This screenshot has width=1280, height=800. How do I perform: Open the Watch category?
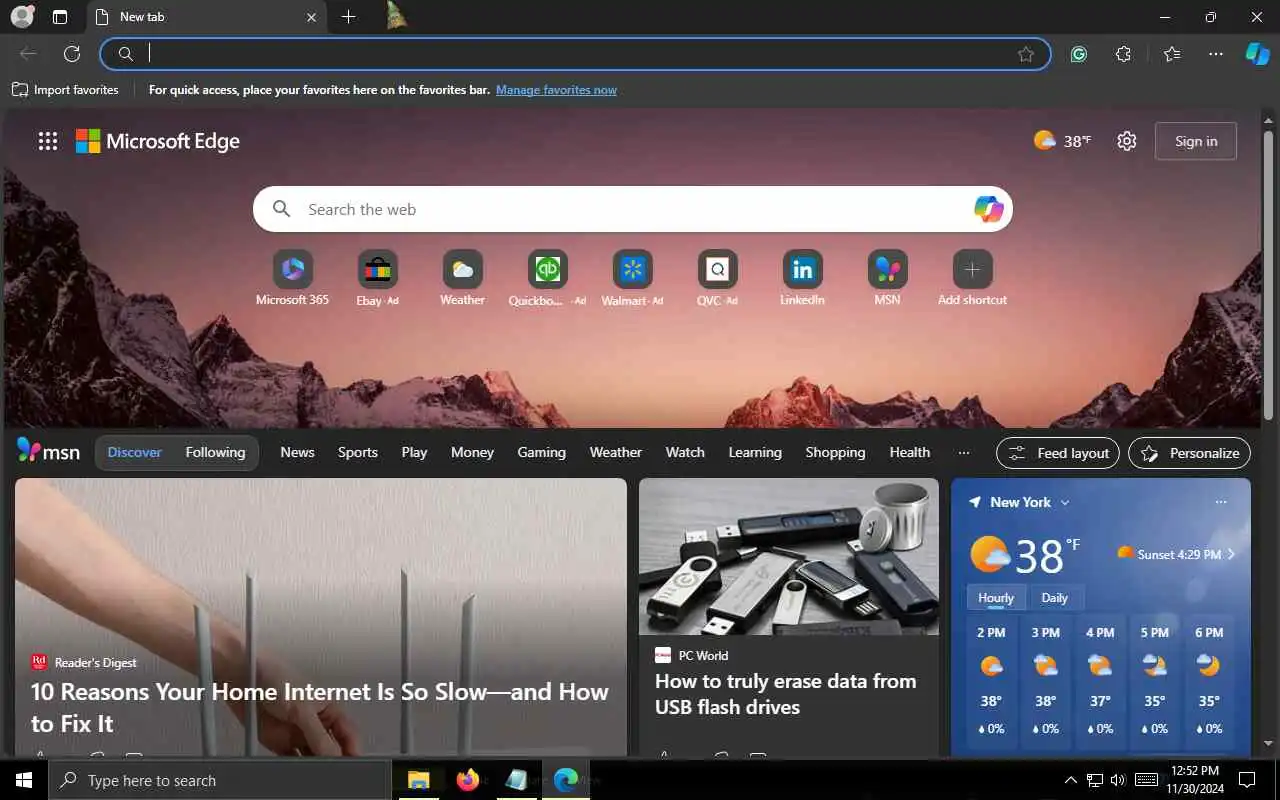685,452
